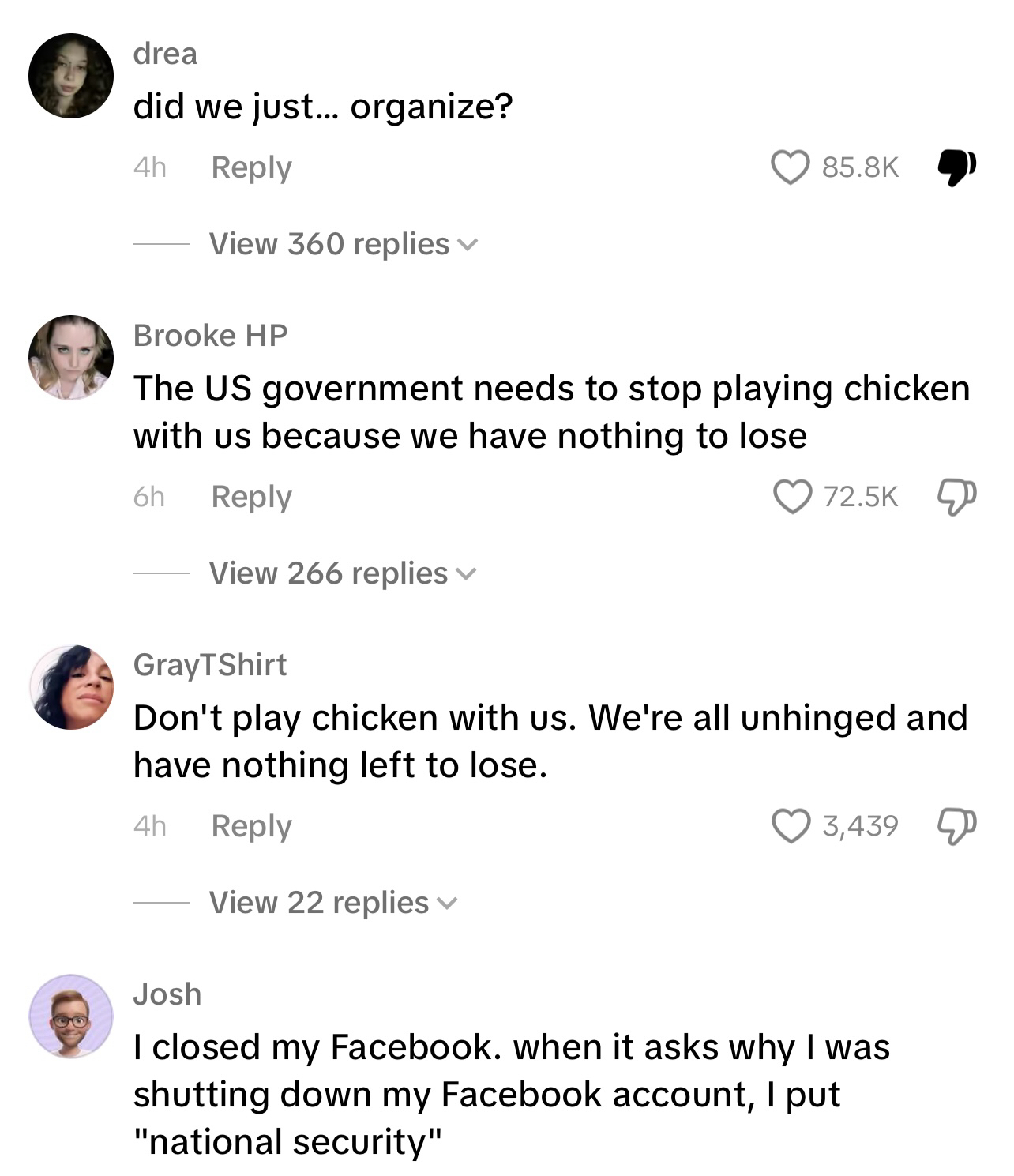Expand the 360 replies under drea
Screen dimensions: 1014x1176
click(343, 244)
